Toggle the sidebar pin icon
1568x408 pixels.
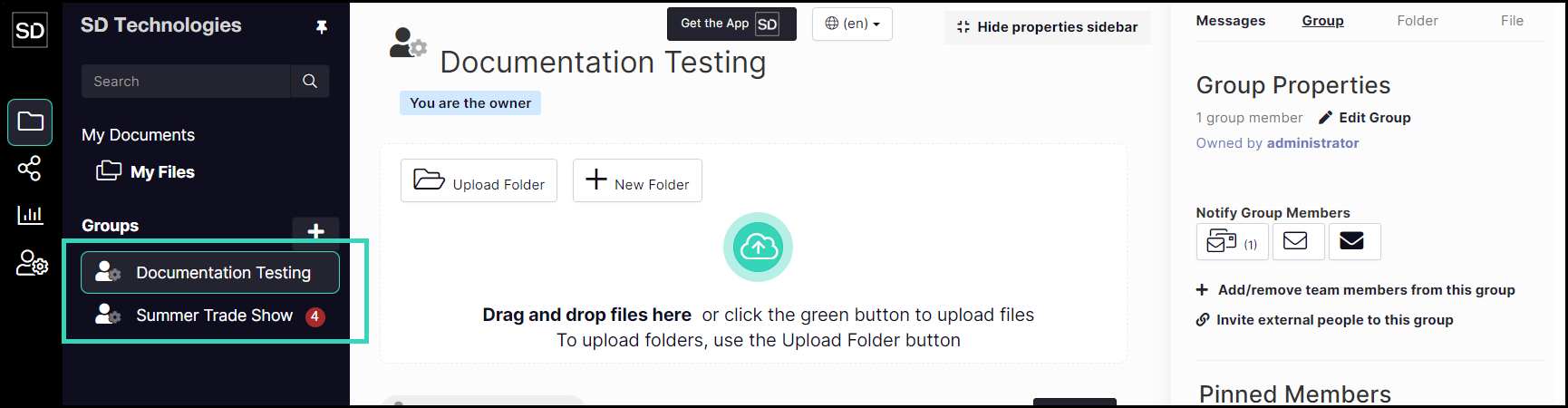tap(321, 27)
